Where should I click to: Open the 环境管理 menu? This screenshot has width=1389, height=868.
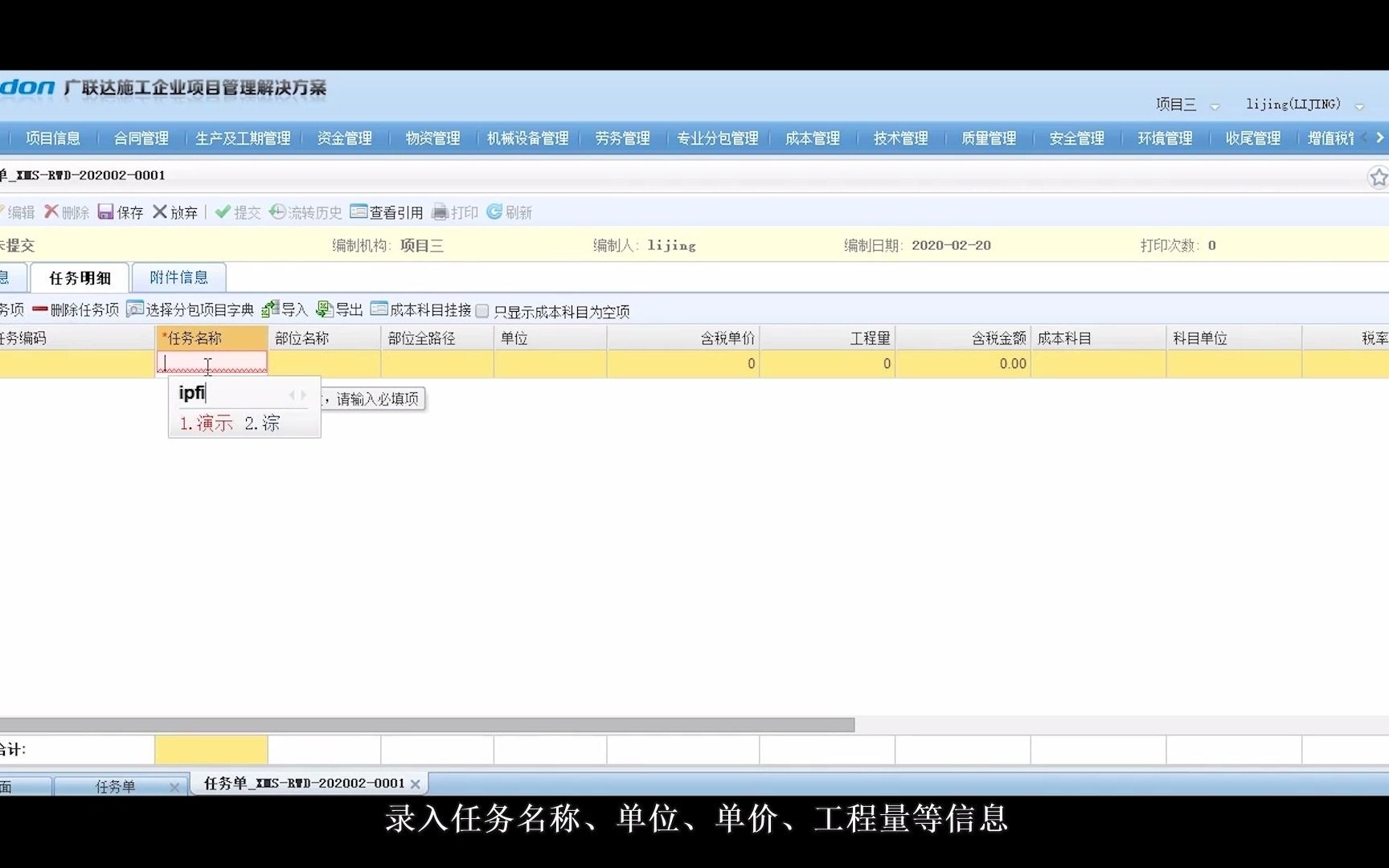[1166, 138]
